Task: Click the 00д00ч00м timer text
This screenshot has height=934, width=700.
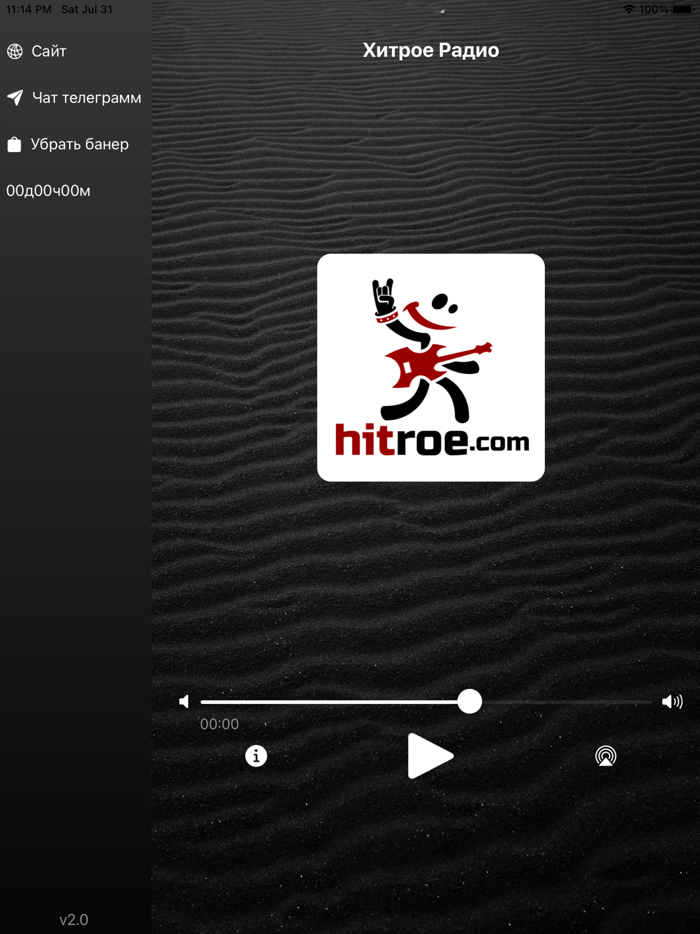Action: click(48, 191)
